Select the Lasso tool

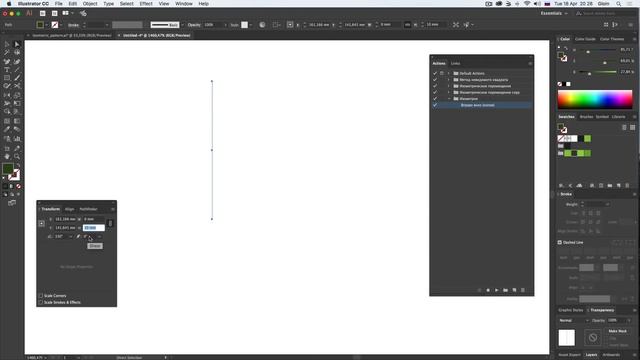coord(17,53)
